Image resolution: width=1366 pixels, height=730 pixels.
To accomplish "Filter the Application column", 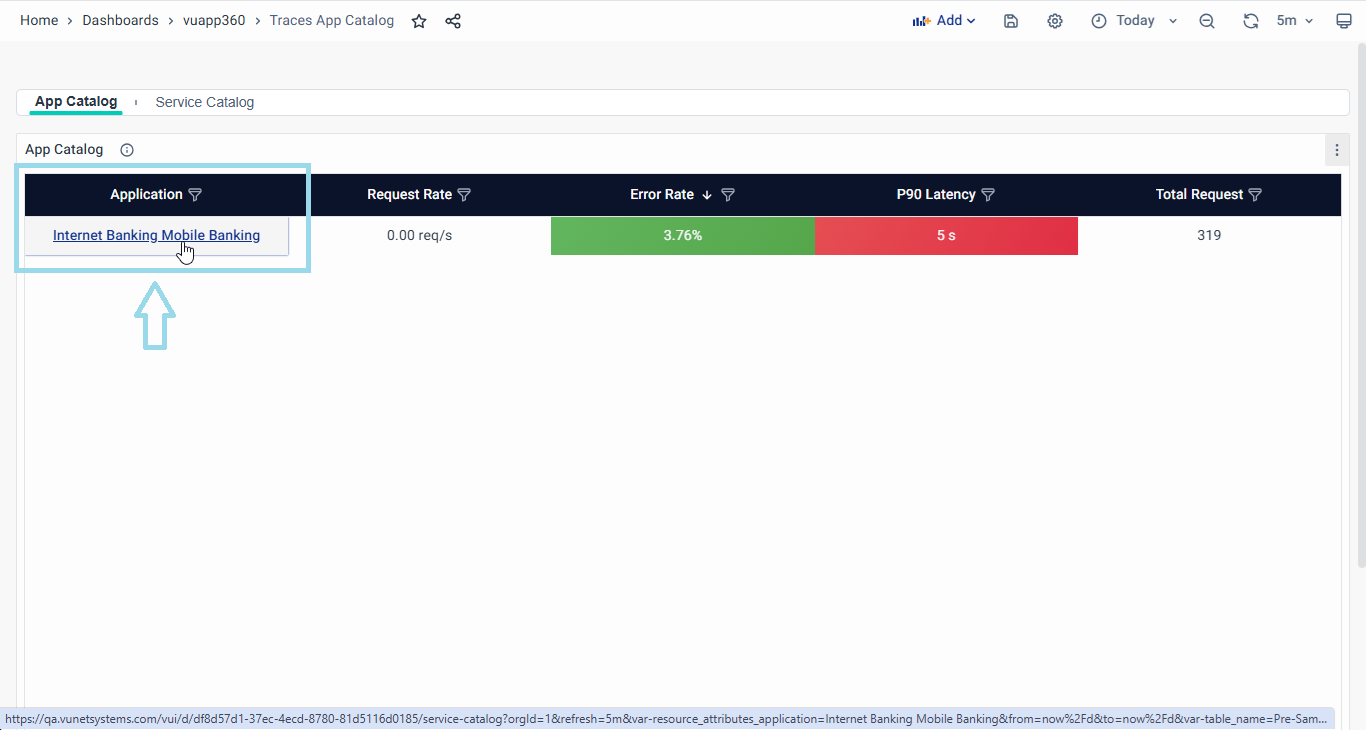I will 196,195.
